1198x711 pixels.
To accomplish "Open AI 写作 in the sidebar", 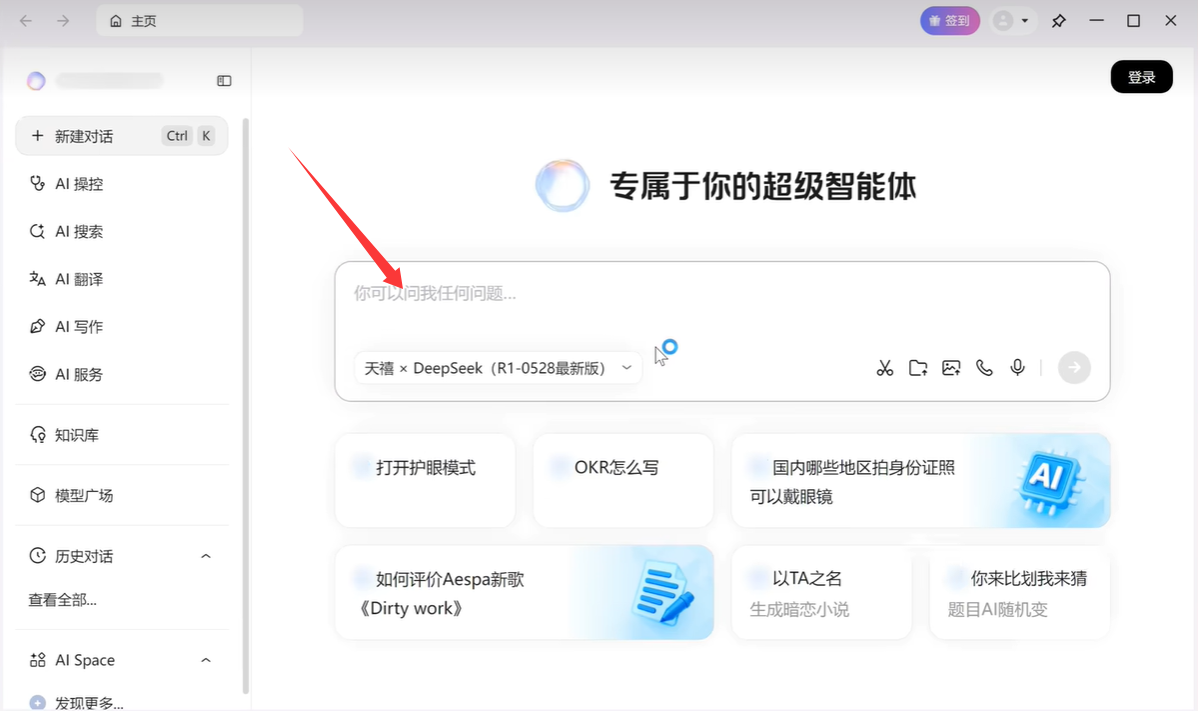I will (122, 326).
